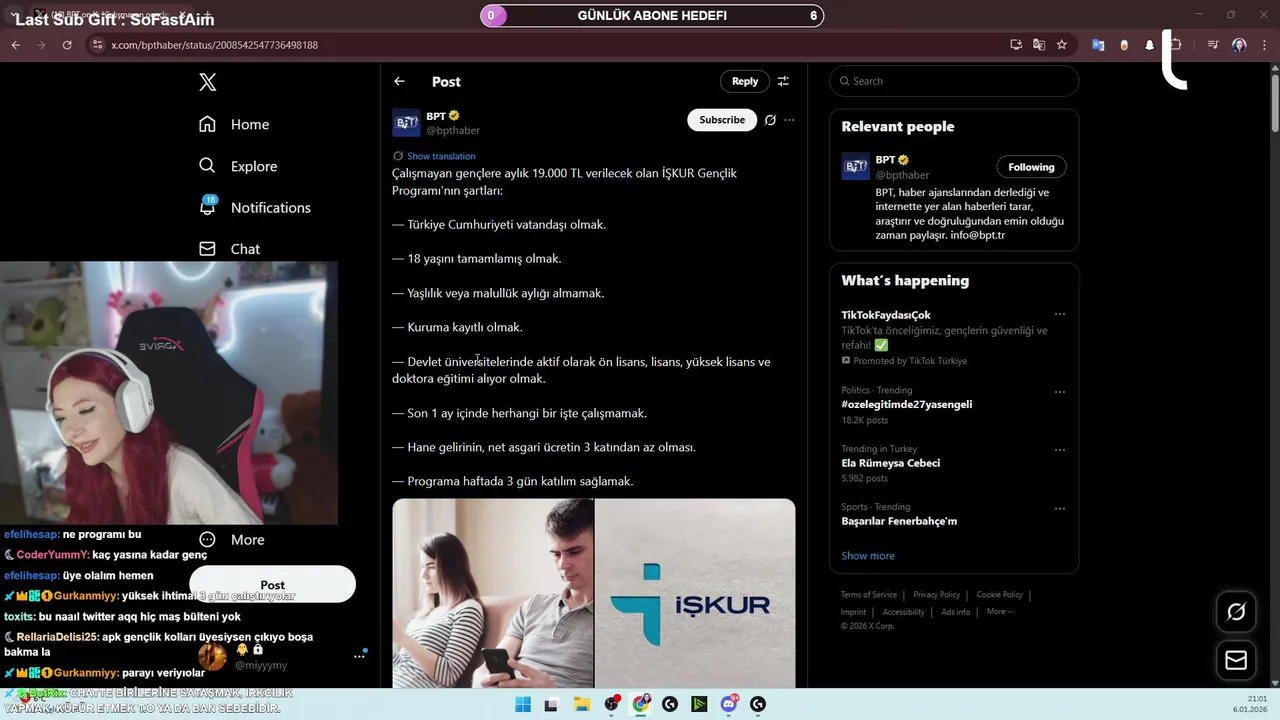Click the translate page icon in address bar

1039,45
